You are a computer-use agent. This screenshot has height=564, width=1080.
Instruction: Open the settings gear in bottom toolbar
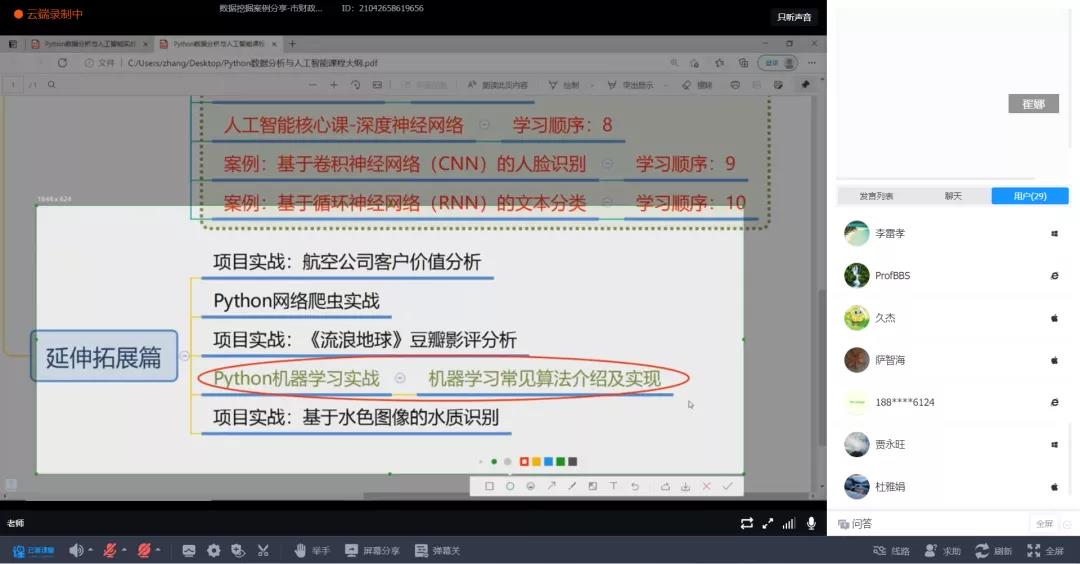click(x=213, y=550)
